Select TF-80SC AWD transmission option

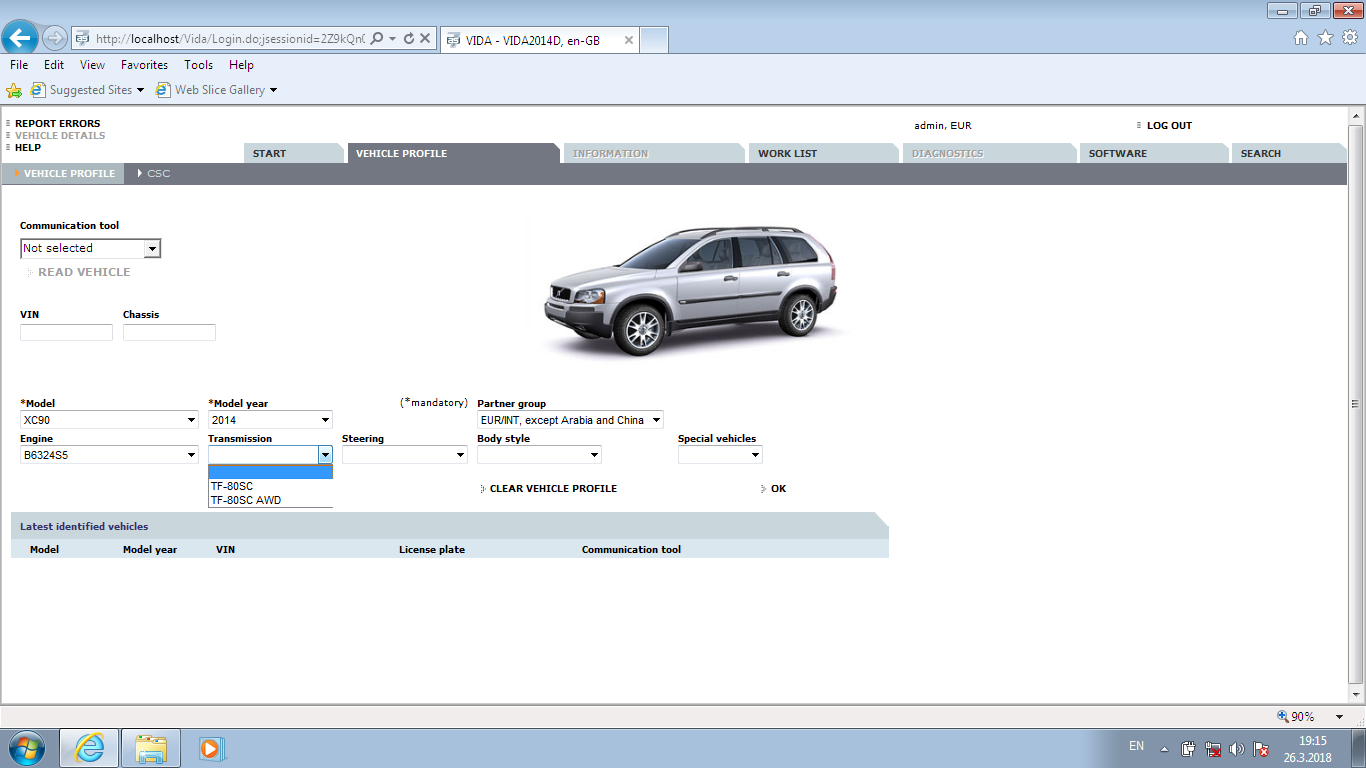270,500
